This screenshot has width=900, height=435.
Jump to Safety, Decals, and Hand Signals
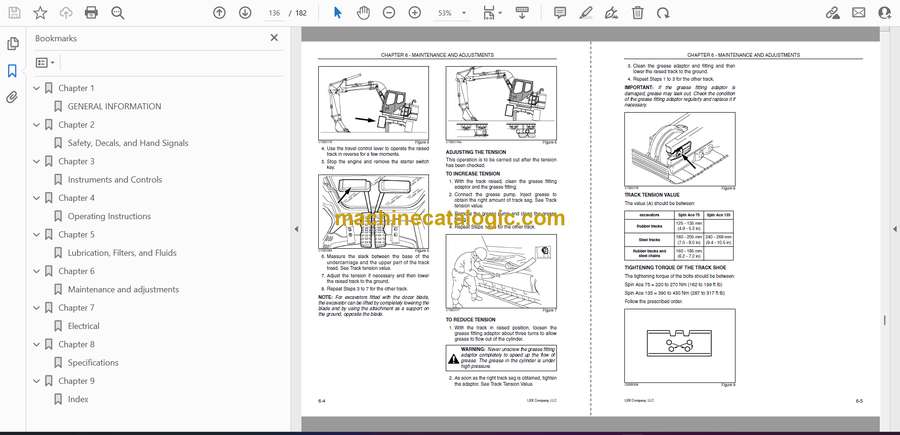[x=128, y=143]
